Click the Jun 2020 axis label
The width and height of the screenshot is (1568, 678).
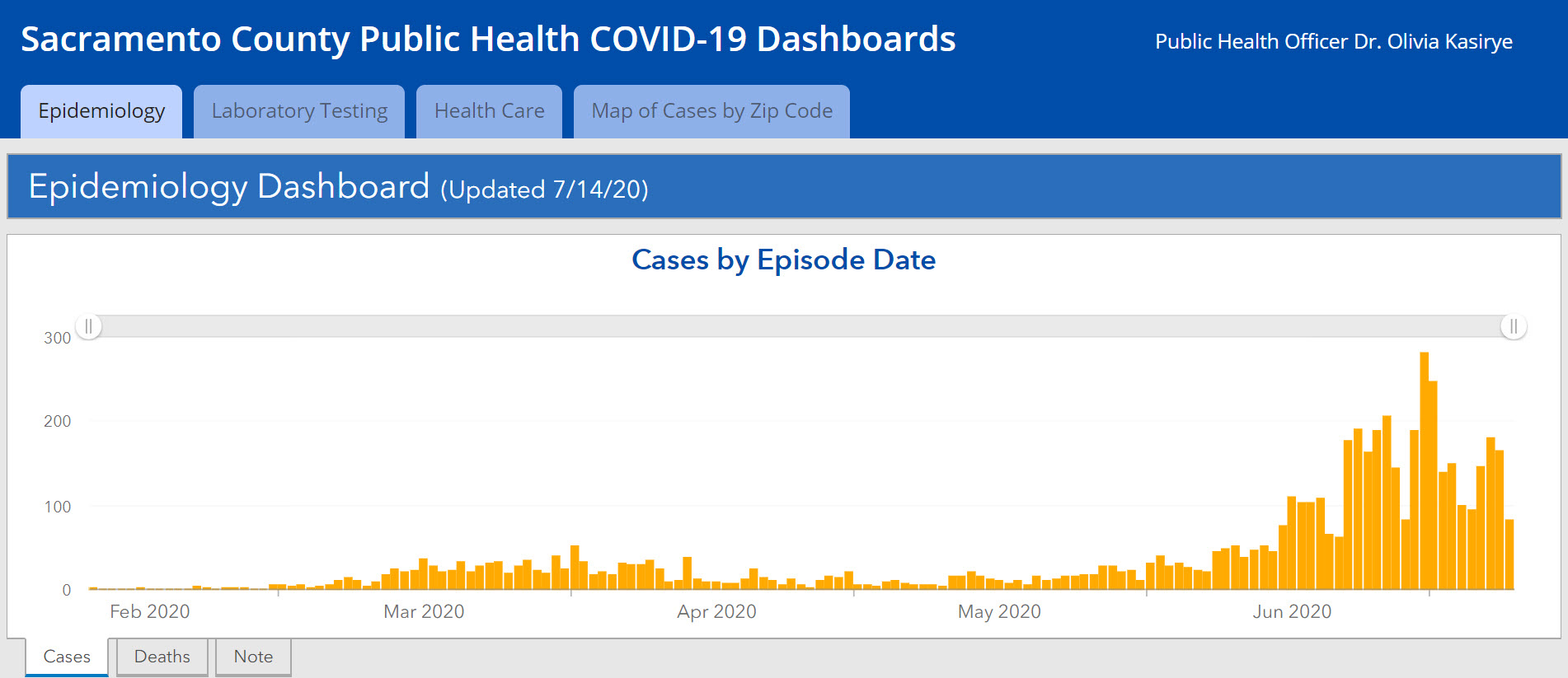1292,611
